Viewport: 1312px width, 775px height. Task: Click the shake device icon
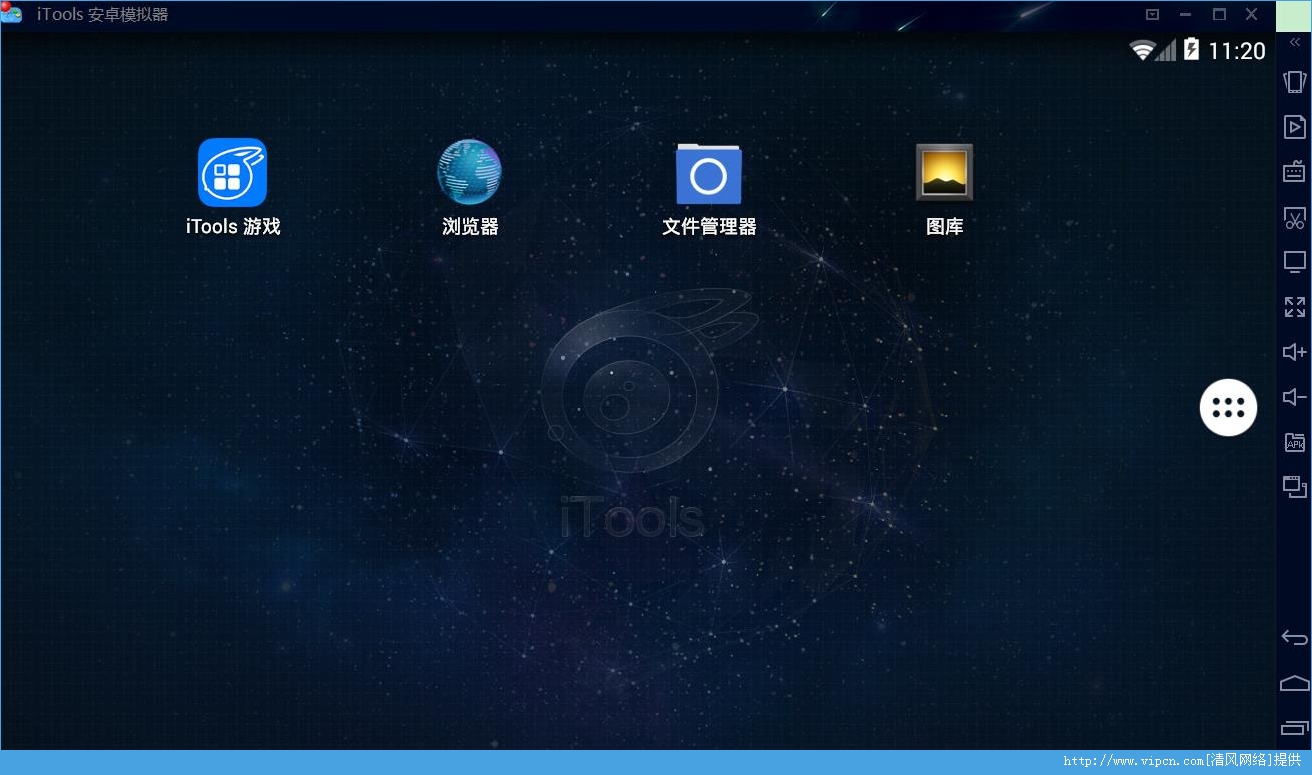[1294, 82]
